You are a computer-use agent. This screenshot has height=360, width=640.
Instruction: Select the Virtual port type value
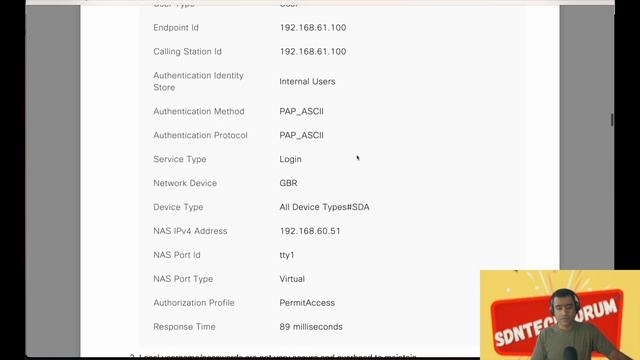(292, 279)
